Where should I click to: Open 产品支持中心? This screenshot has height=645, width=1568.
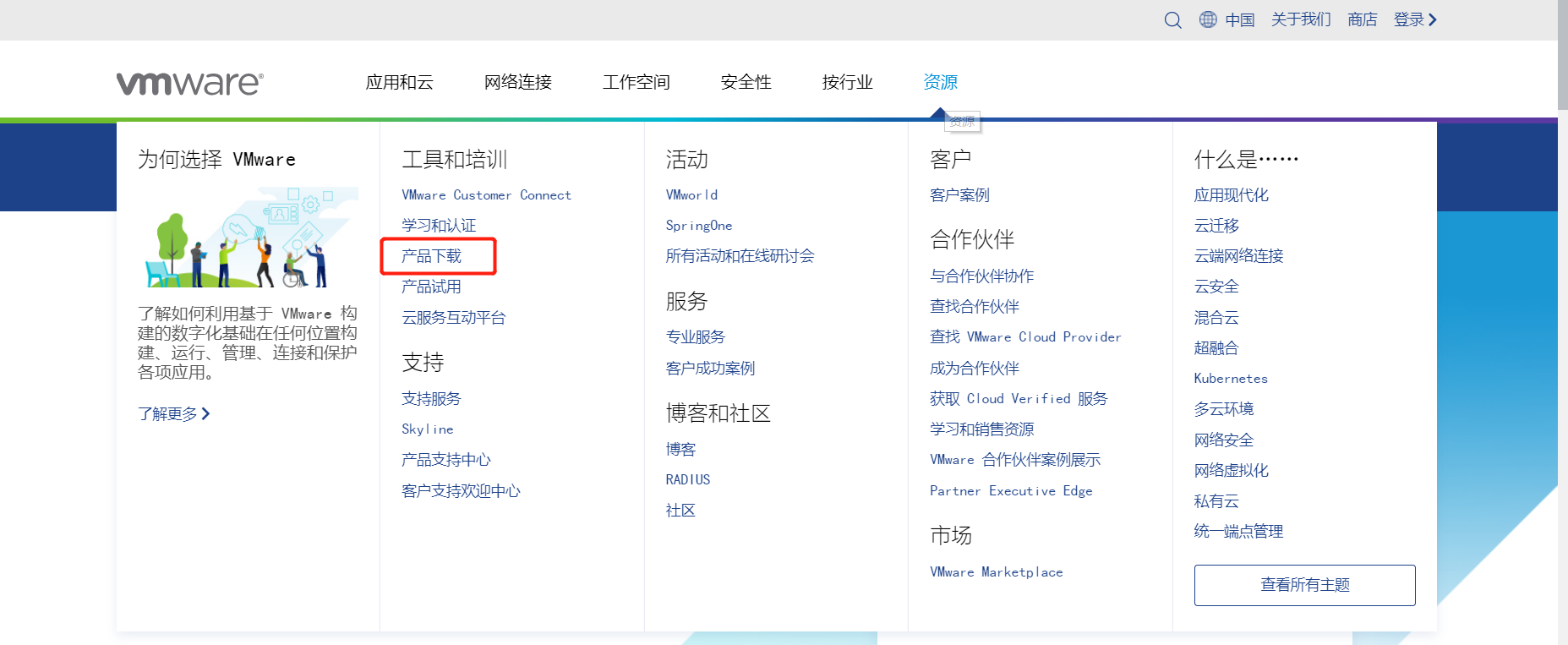tap(446, 460)
